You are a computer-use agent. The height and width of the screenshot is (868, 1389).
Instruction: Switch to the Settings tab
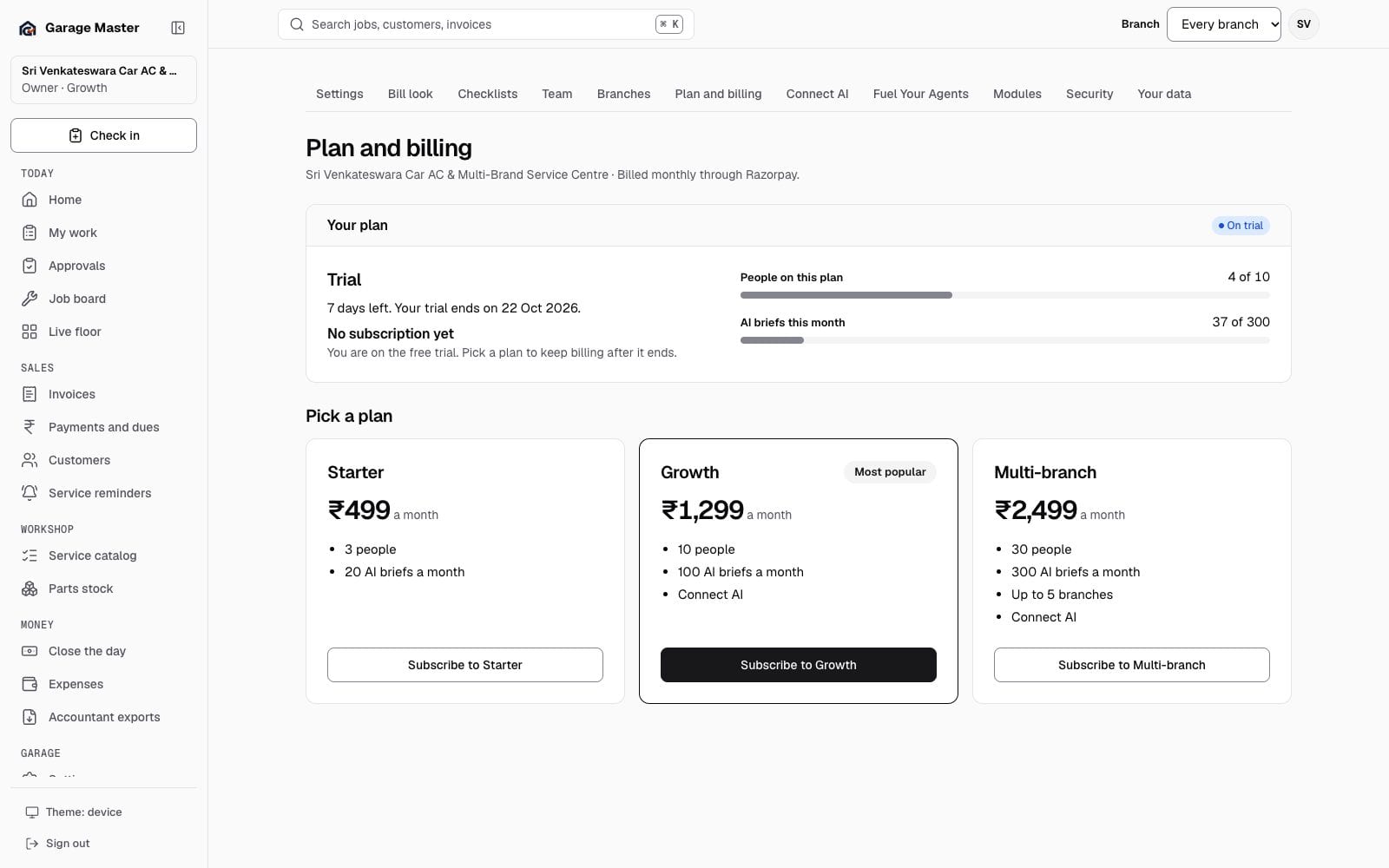coord(339,94)
